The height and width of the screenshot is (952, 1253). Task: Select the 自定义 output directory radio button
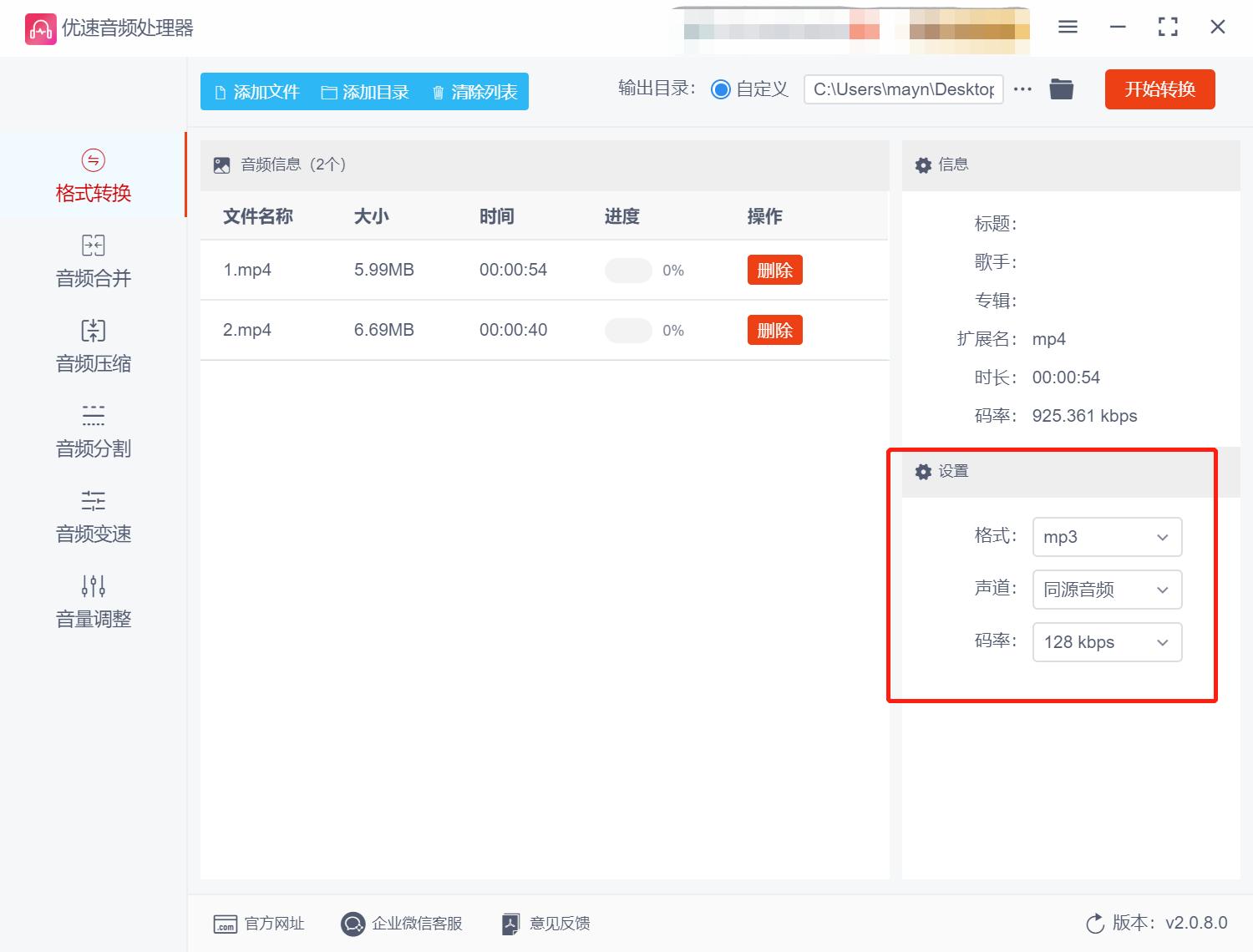(720, 89)
